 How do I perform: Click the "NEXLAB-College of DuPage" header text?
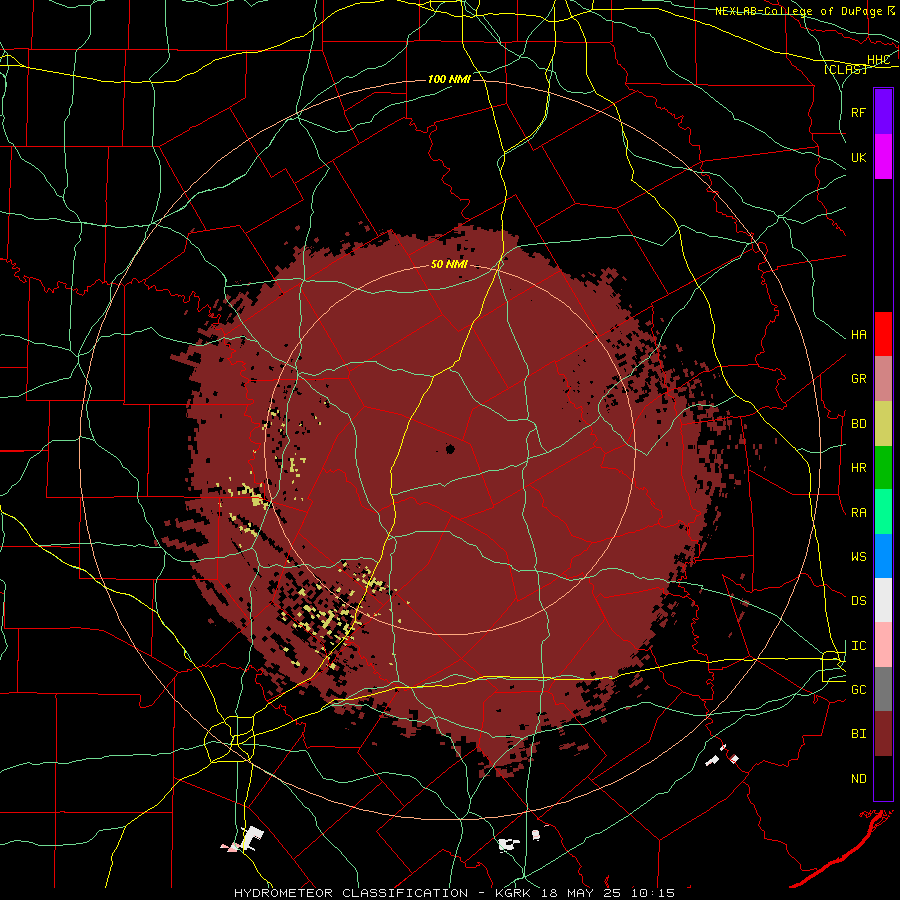click(x=798, y=11)
